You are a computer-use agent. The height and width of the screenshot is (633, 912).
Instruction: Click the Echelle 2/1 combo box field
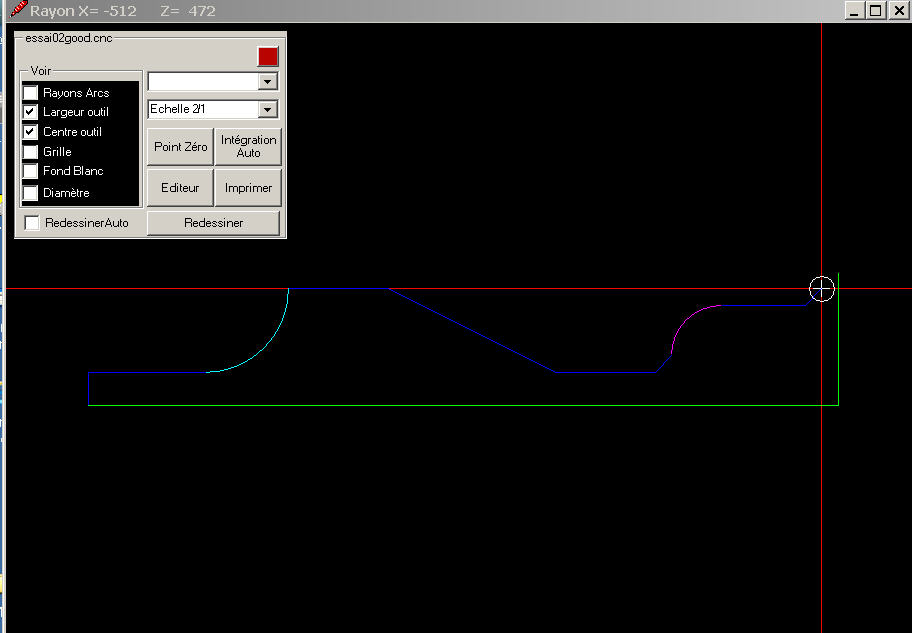point(203,109)
